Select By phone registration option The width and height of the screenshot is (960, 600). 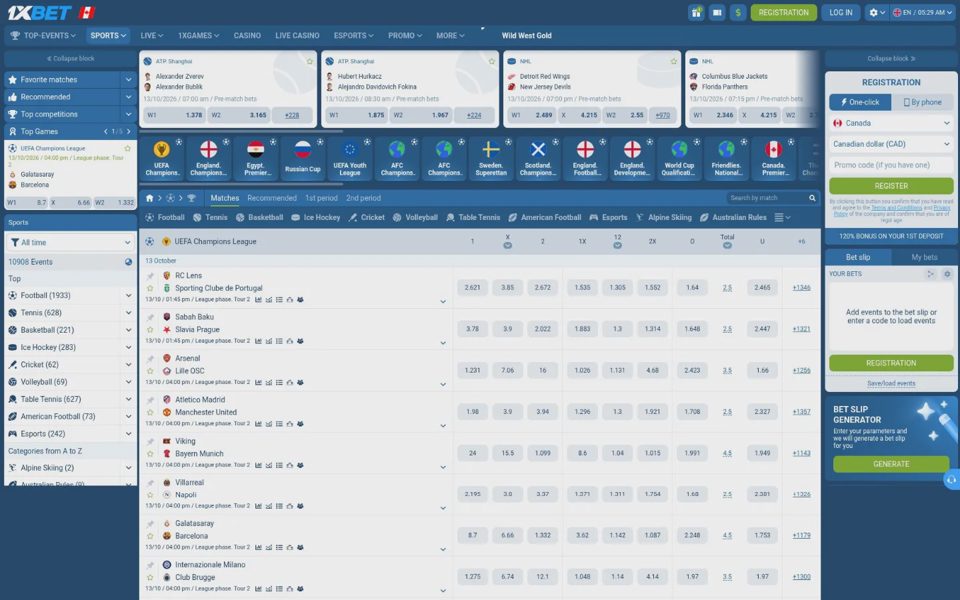923,102
